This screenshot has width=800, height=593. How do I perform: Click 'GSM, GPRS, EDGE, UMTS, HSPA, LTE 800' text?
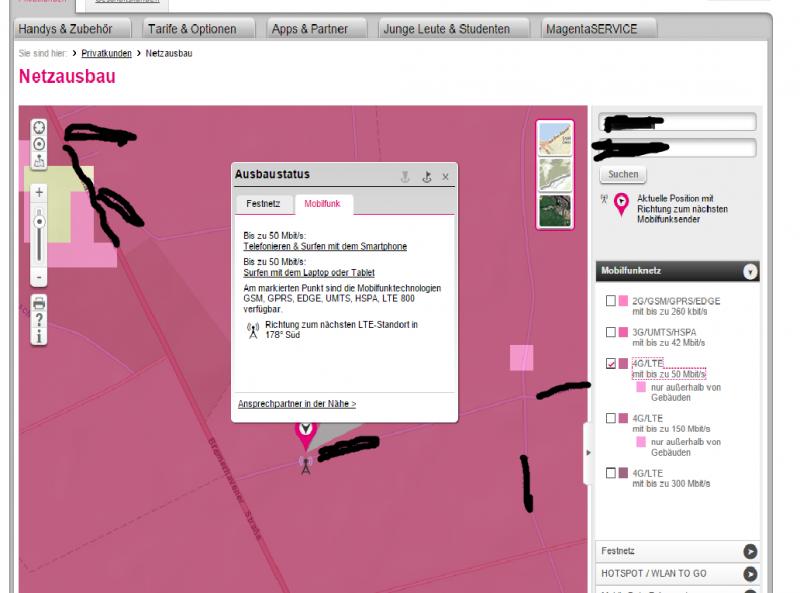329,299
